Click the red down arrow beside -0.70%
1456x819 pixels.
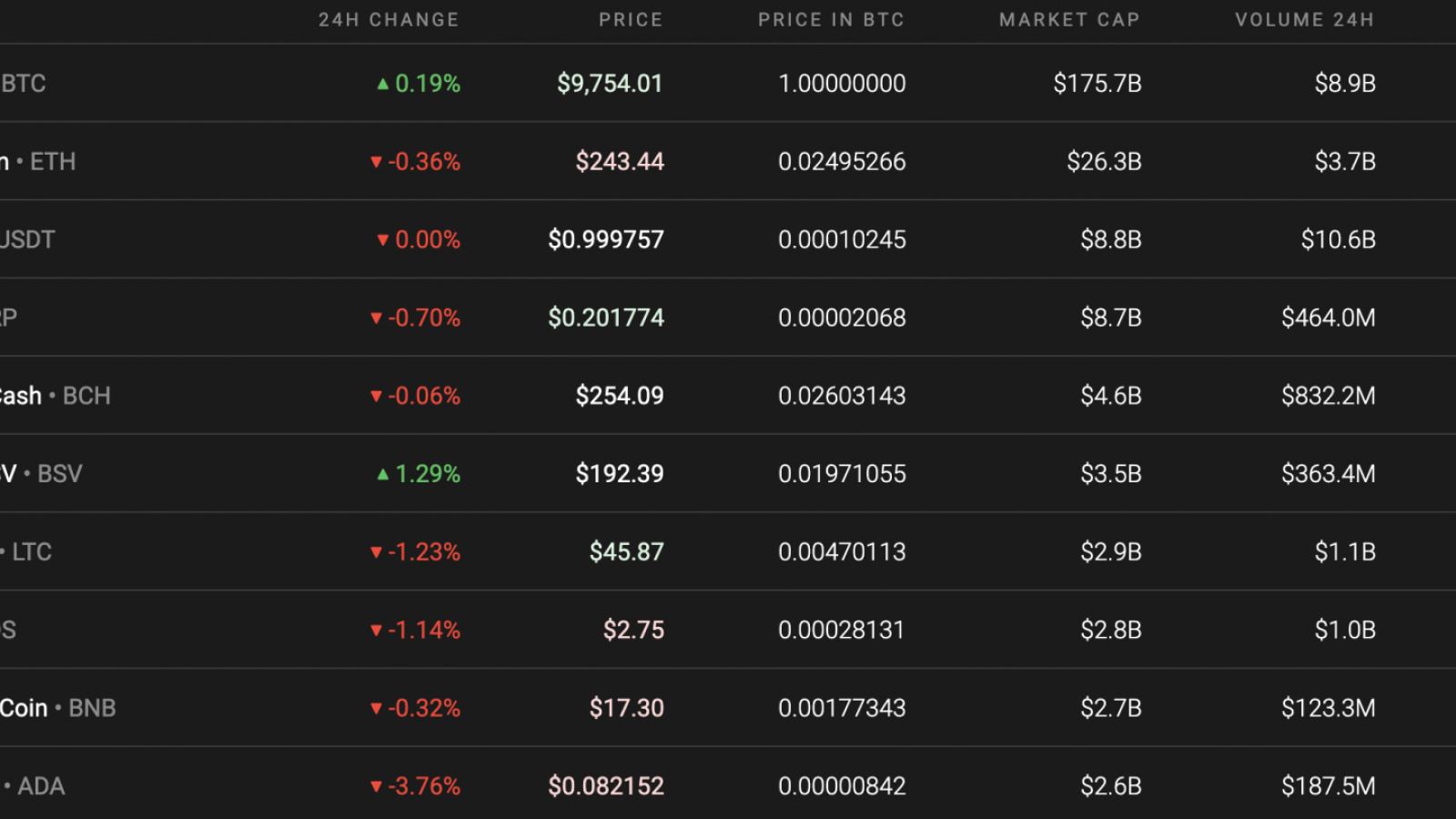pos(376,318)
